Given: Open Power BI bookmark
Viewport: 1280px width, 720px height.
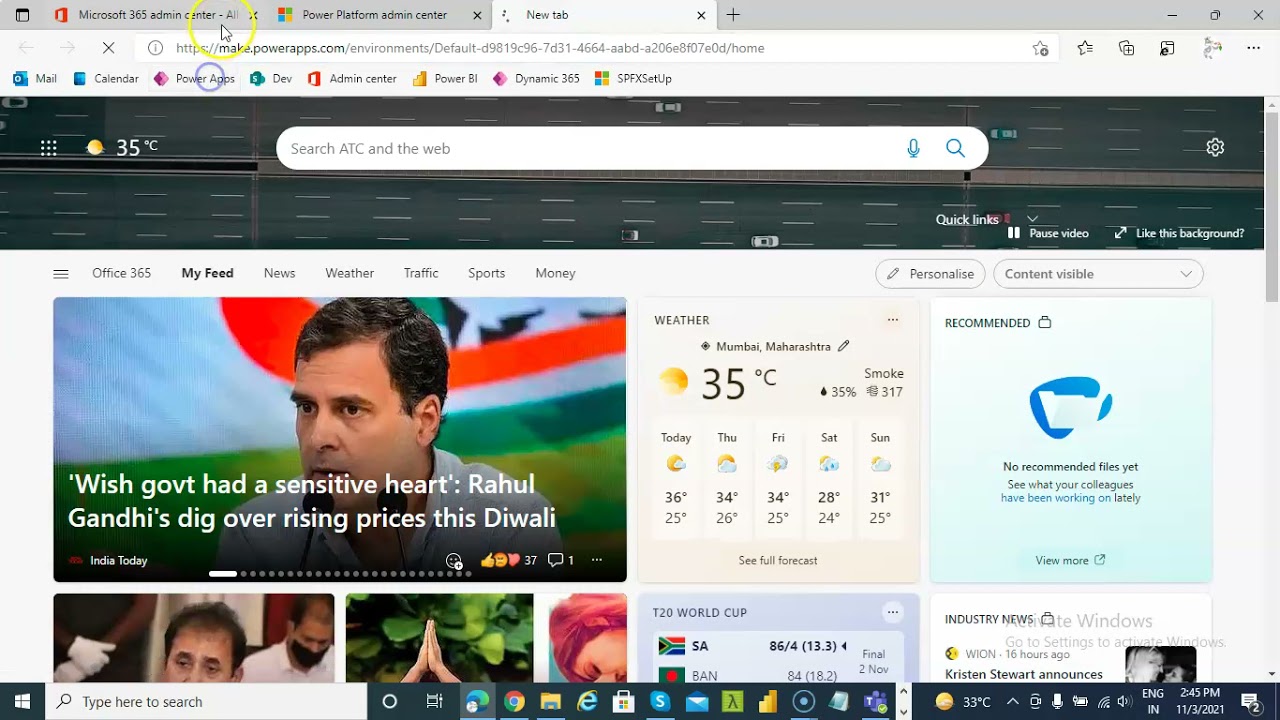Looking at the screenshot, I should tap(445, 78).
